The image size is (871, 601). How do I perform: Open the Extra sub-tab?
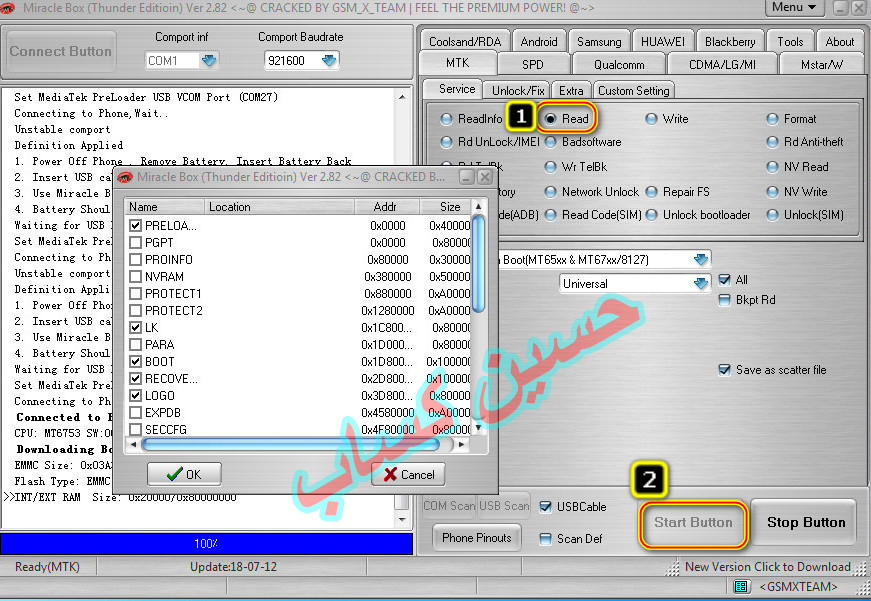(x=570, y=91)
